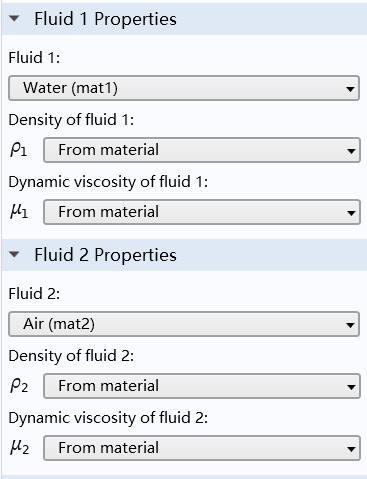This screenshot has height=479, width=367.
Task: Open dynamic viscosity of fluid 2 dropdown
Action: (202, 448)
